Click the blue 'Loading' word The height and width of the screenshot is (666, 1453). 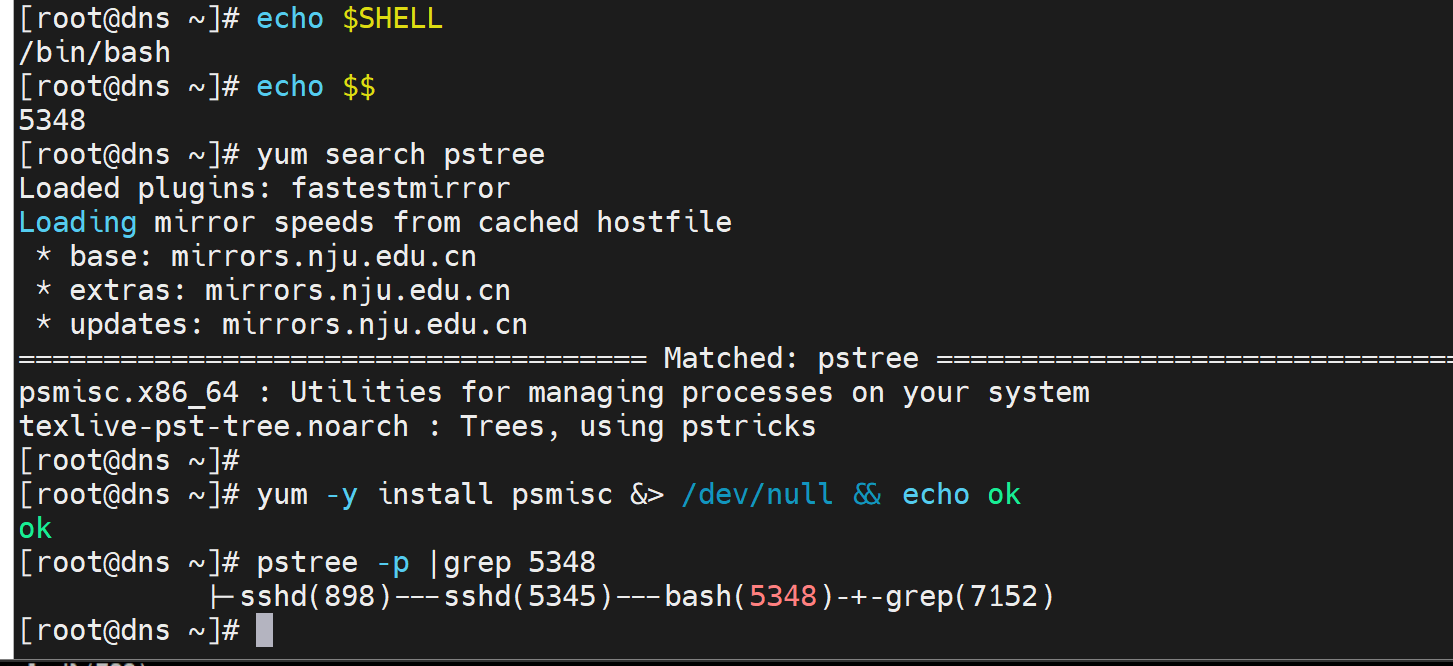coord(78,222)
